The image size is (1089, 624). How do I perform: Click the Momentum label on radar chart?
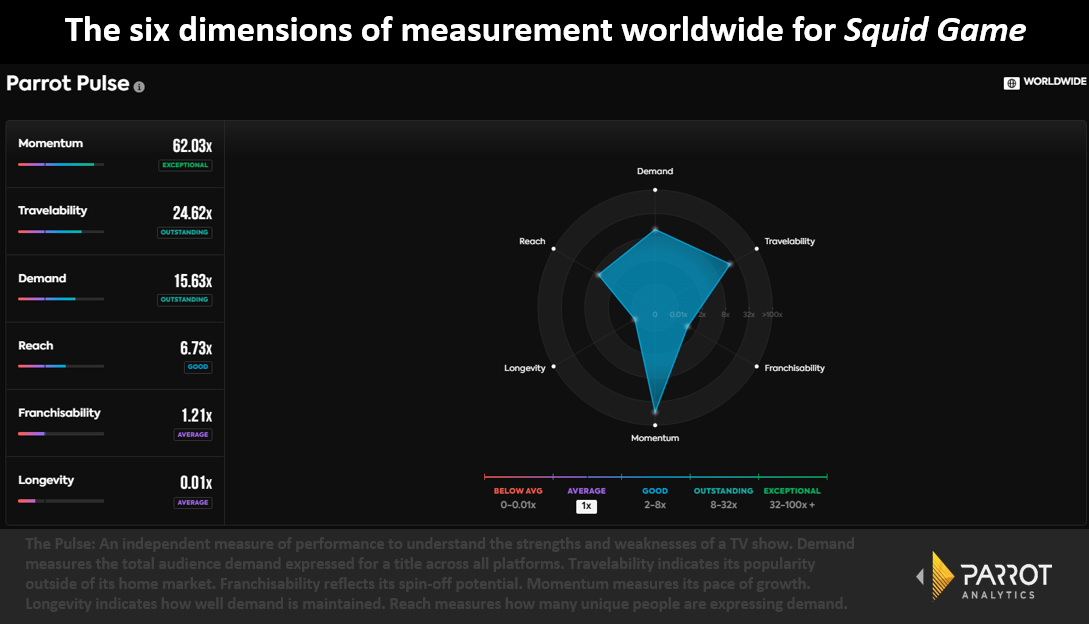click(x=655, y=438)
